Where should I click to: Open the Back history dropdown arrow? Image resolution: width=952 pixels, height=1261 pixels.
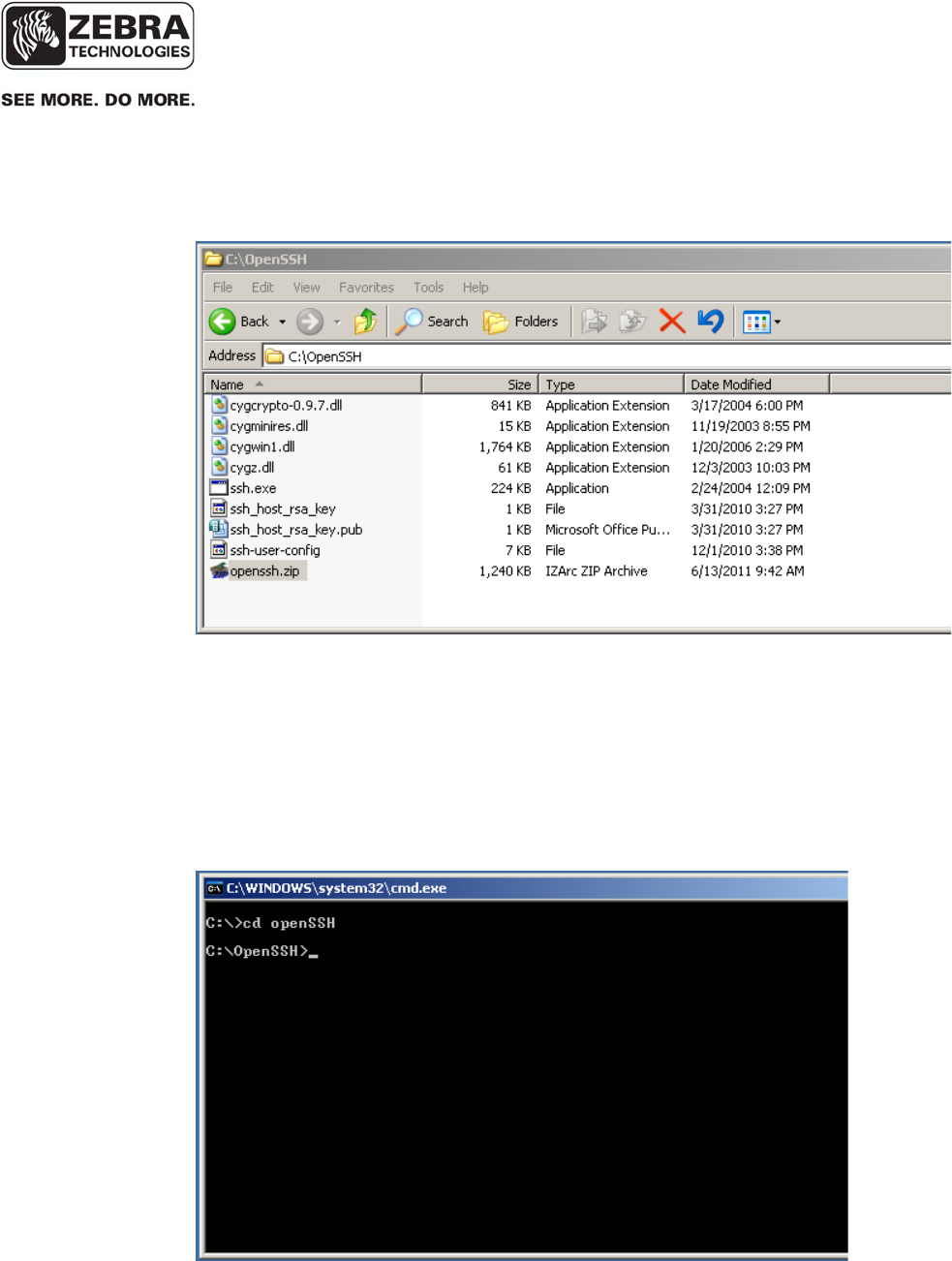(x=282, y=323)
